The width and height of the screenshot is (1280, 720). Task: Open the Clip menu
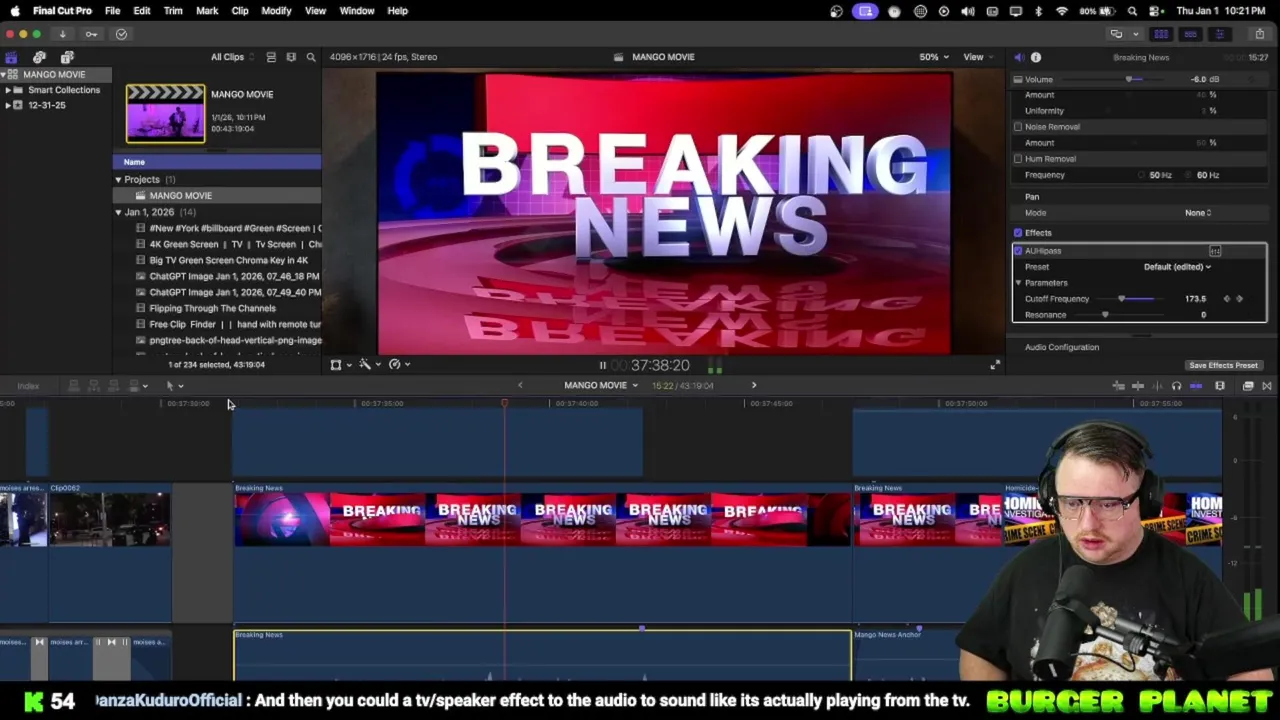point(240,11)
